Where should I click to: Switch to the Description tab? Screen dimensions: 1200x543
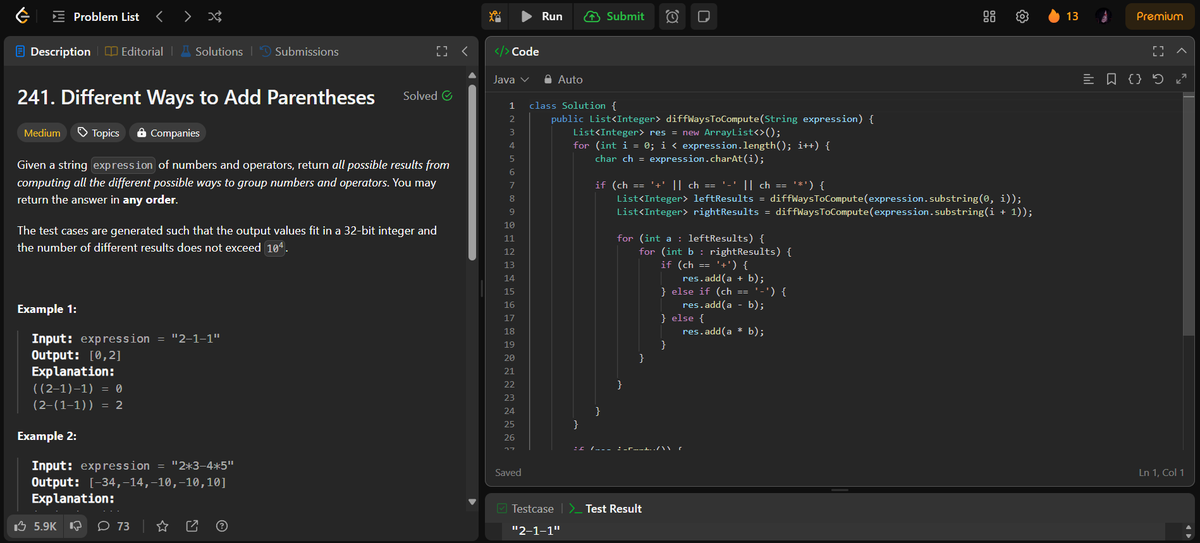pos(52,52)
